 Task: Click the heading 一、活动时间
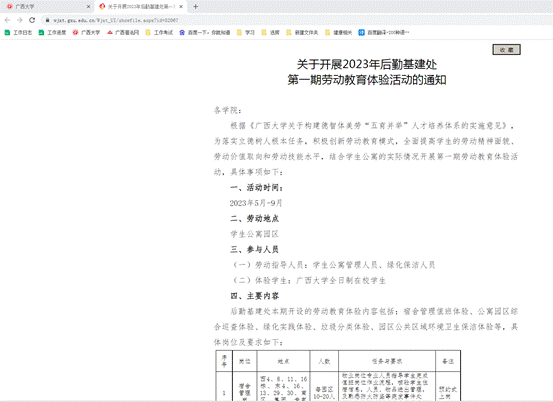point(256,188)
